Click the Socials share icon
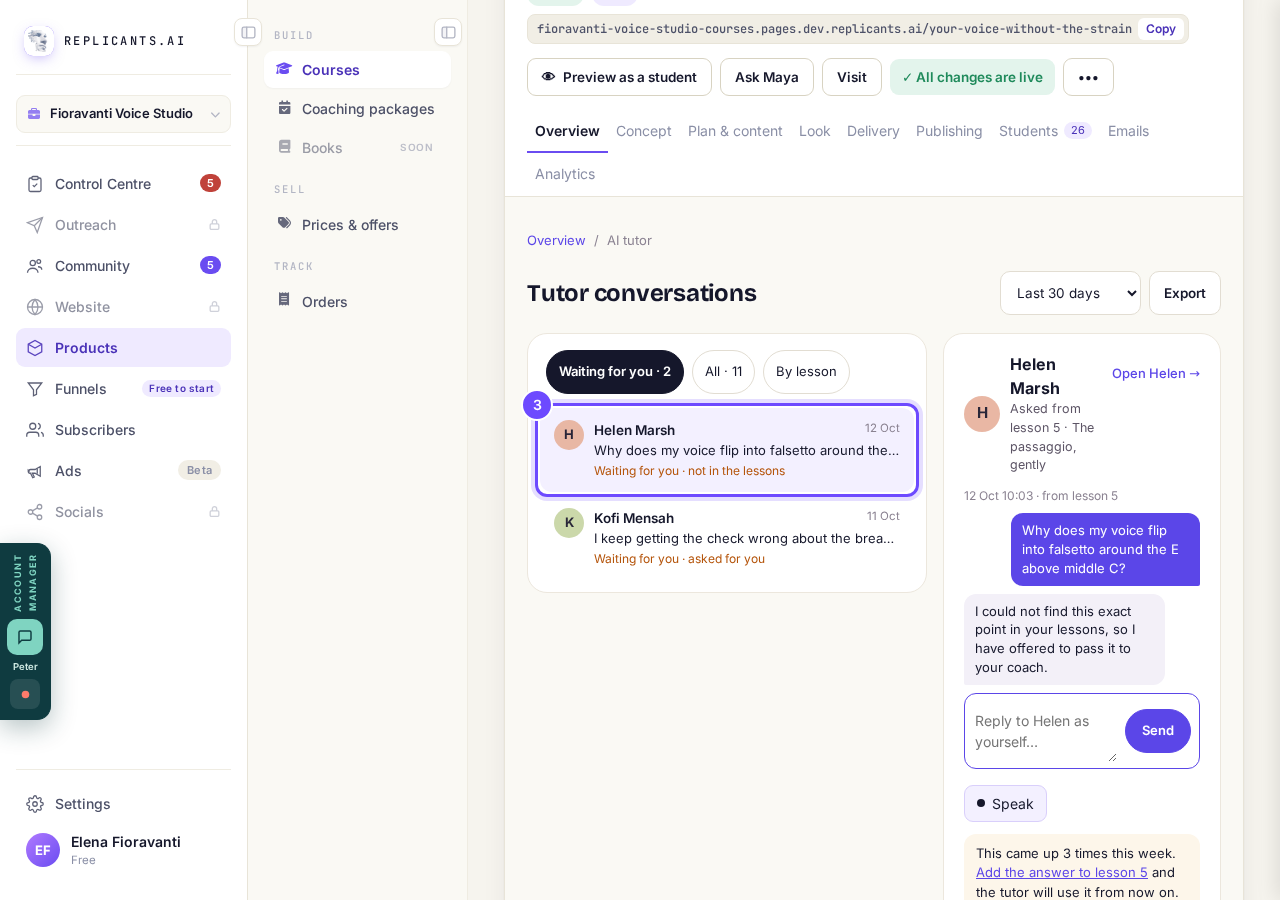The image size is (1280, 900). pyautogui.click(x=35, y=511)
